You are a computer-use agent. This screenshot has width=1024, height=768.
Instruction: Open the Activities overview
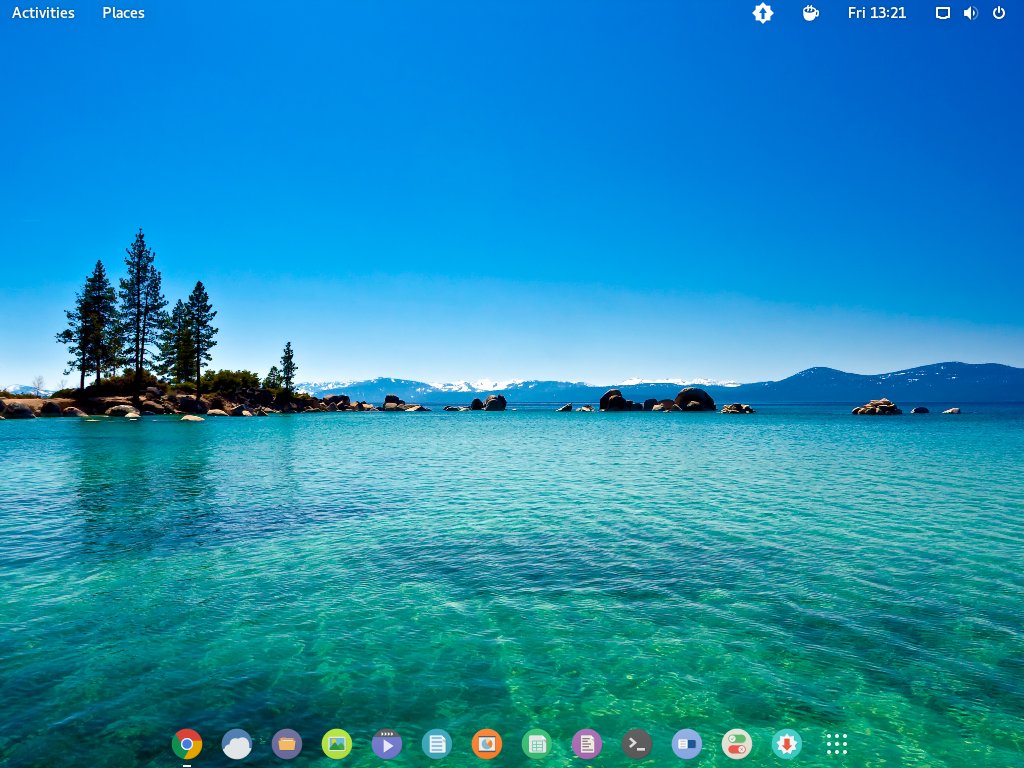[42, 13]
